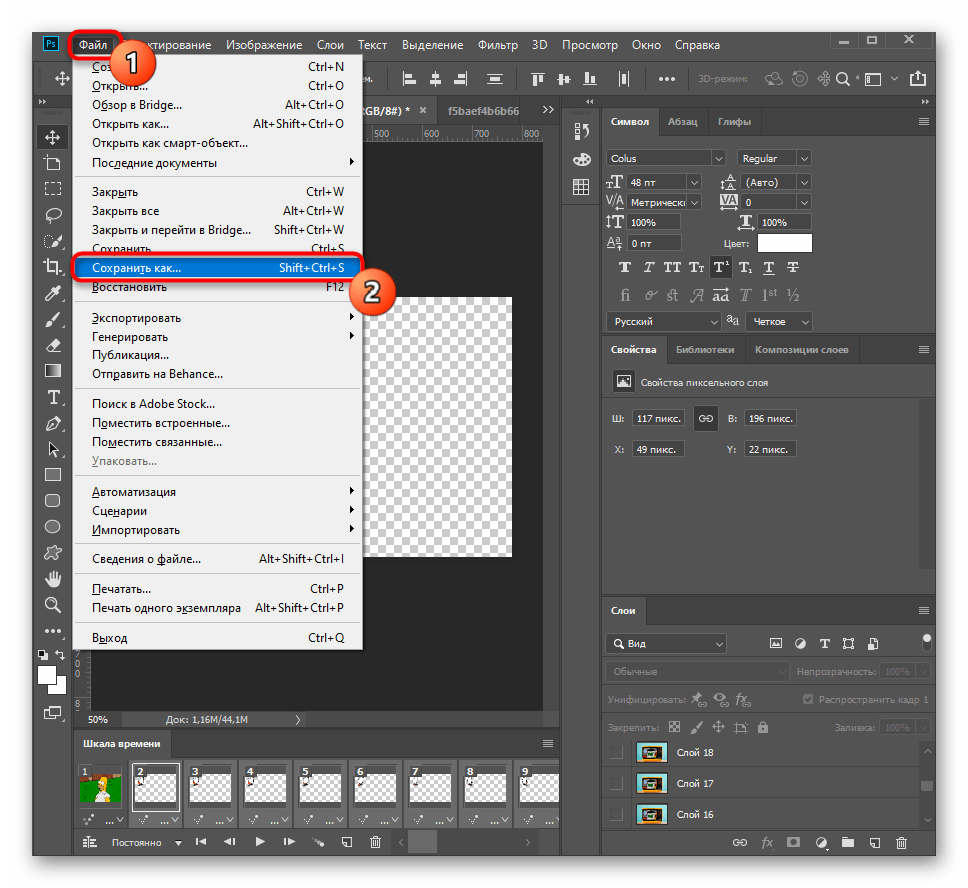This screenshot has height=888, width=968.
Task: Select the Lasso tool
Action: pos(52,215)
